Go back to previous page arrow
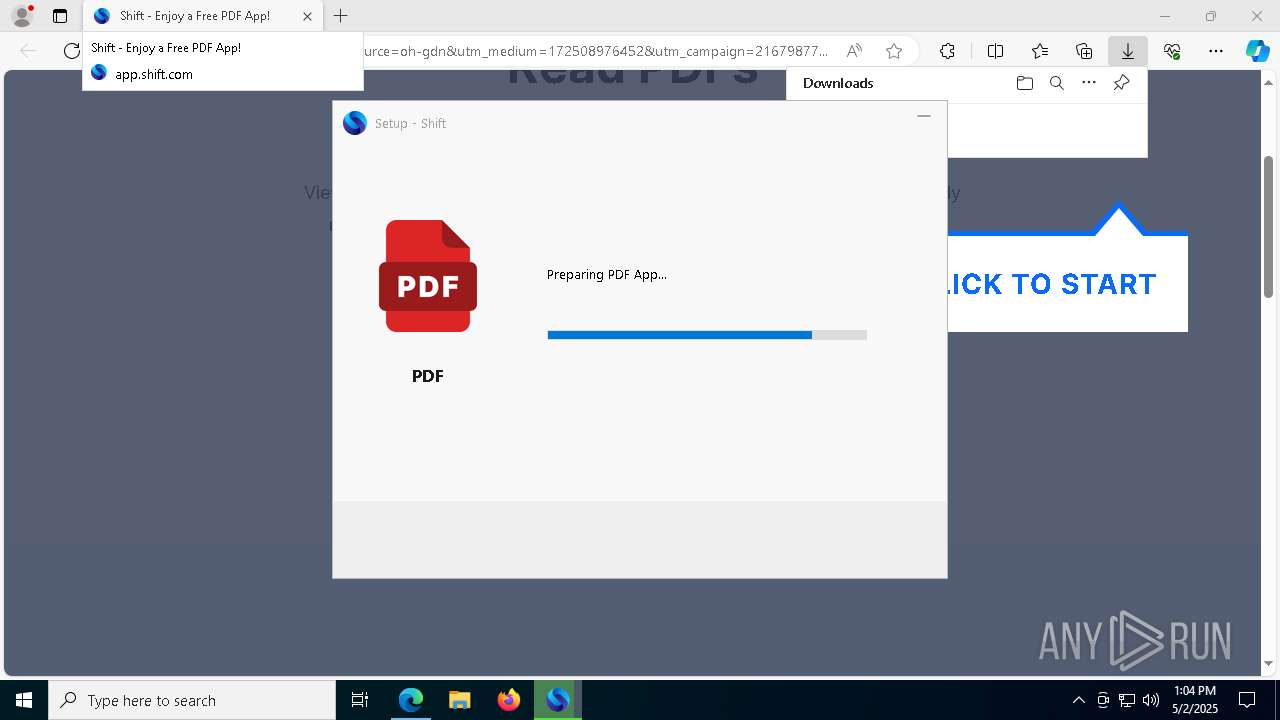The width and height of the screenshot is (1280, 720). 28,51
